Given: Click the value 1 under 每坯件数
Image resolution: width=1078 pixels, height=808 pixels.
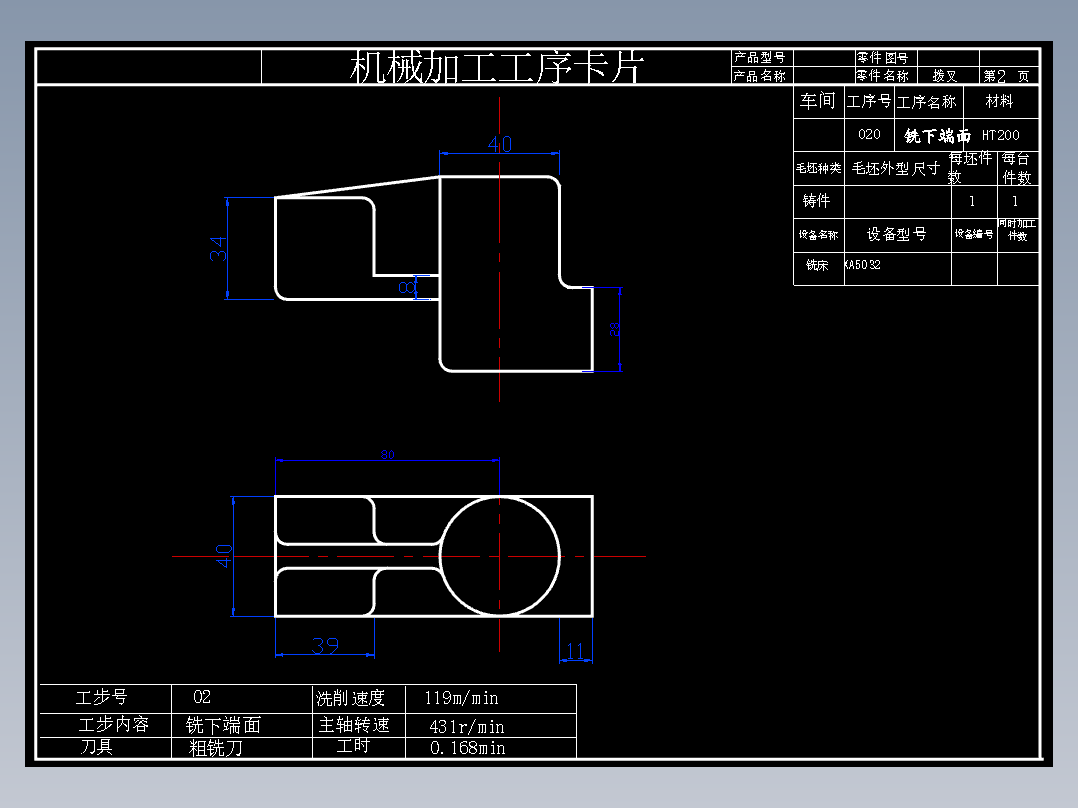Looking at the screenshot, I should [x=971, y=201].
